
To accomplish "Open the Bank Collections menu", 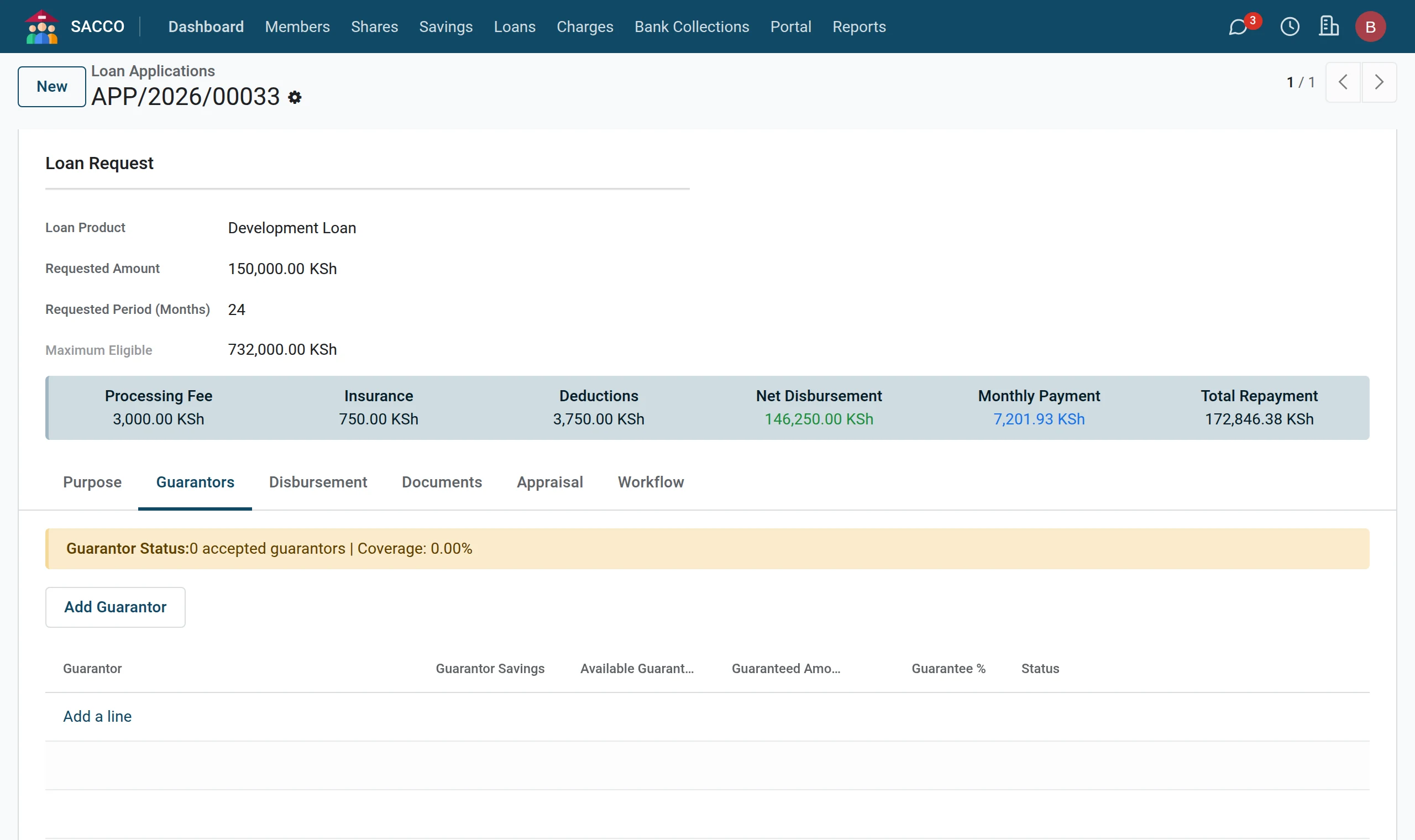I will (691, 27).
